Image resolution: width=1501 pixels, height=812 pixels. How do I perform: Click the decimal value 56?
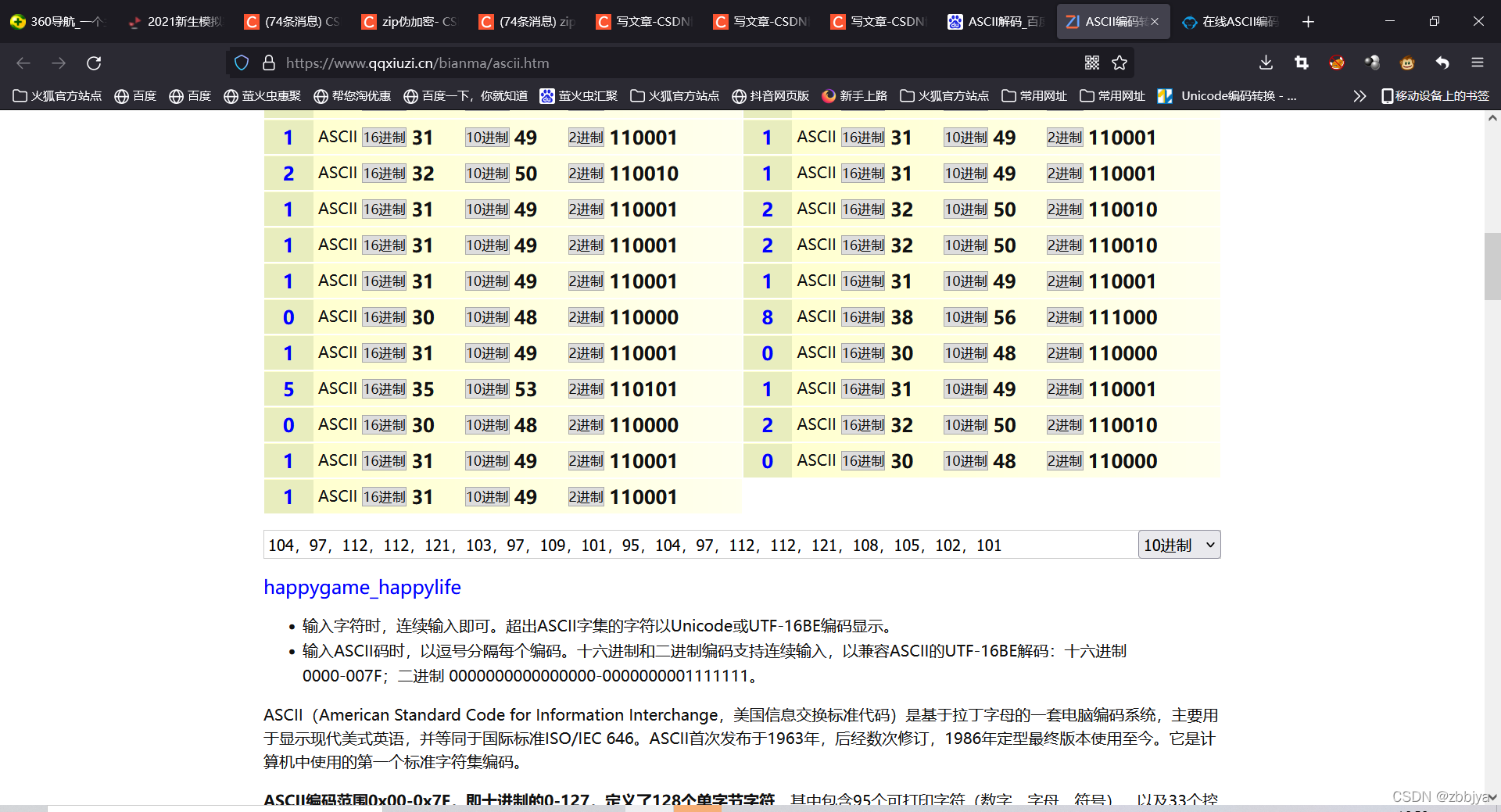coord(1005,317)
